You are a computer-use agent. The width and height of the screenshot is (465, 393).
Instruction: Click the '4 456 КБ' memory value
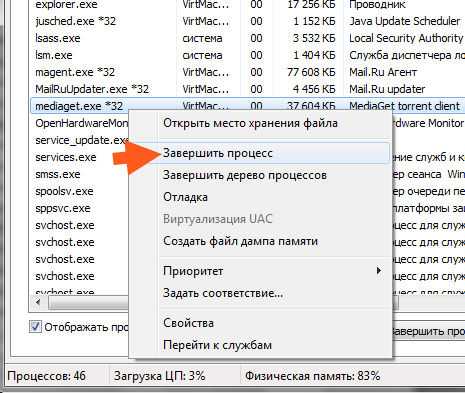314,89
